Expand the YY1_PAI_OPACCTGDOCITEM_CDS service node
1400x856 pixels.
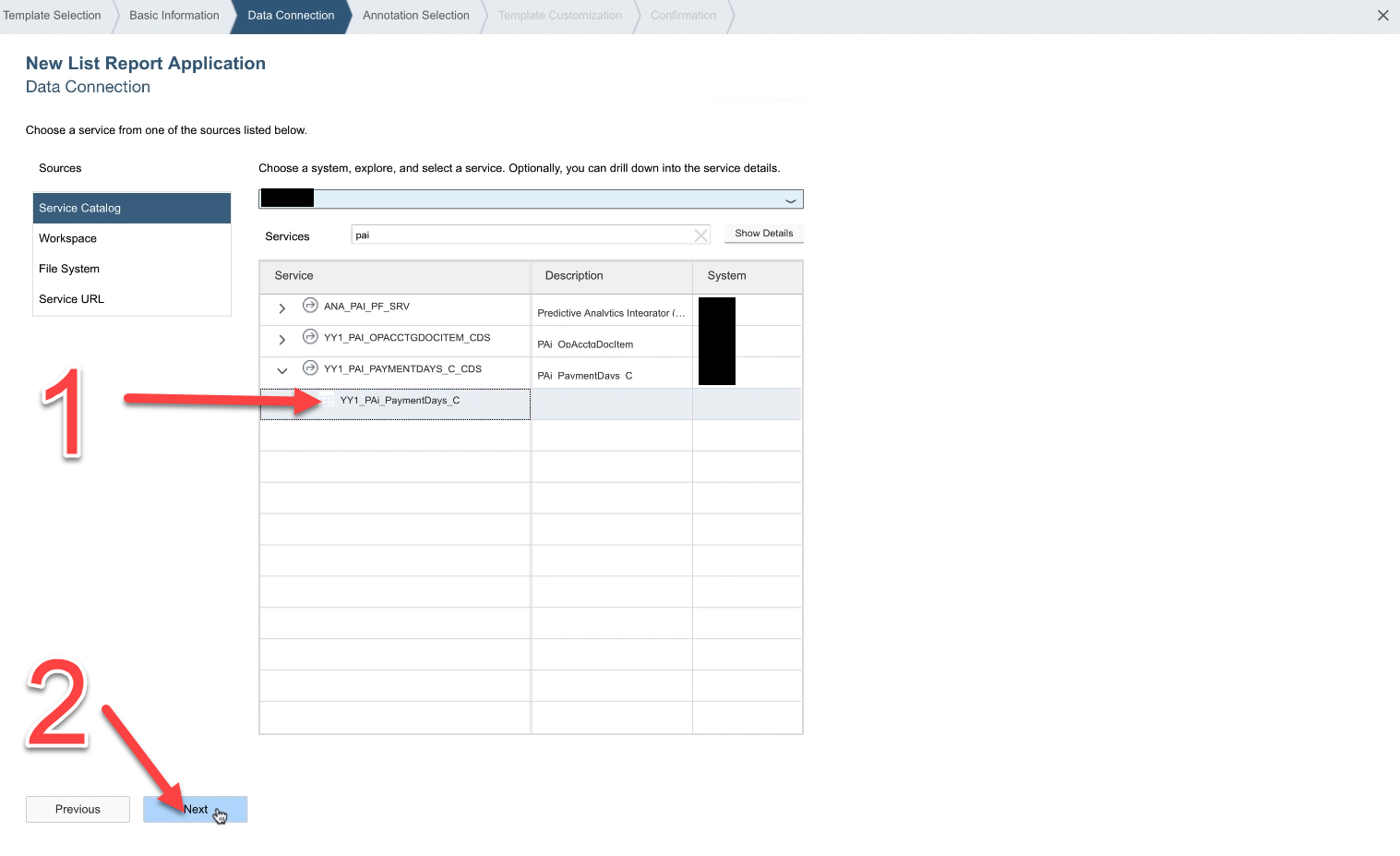pos(282,340)
